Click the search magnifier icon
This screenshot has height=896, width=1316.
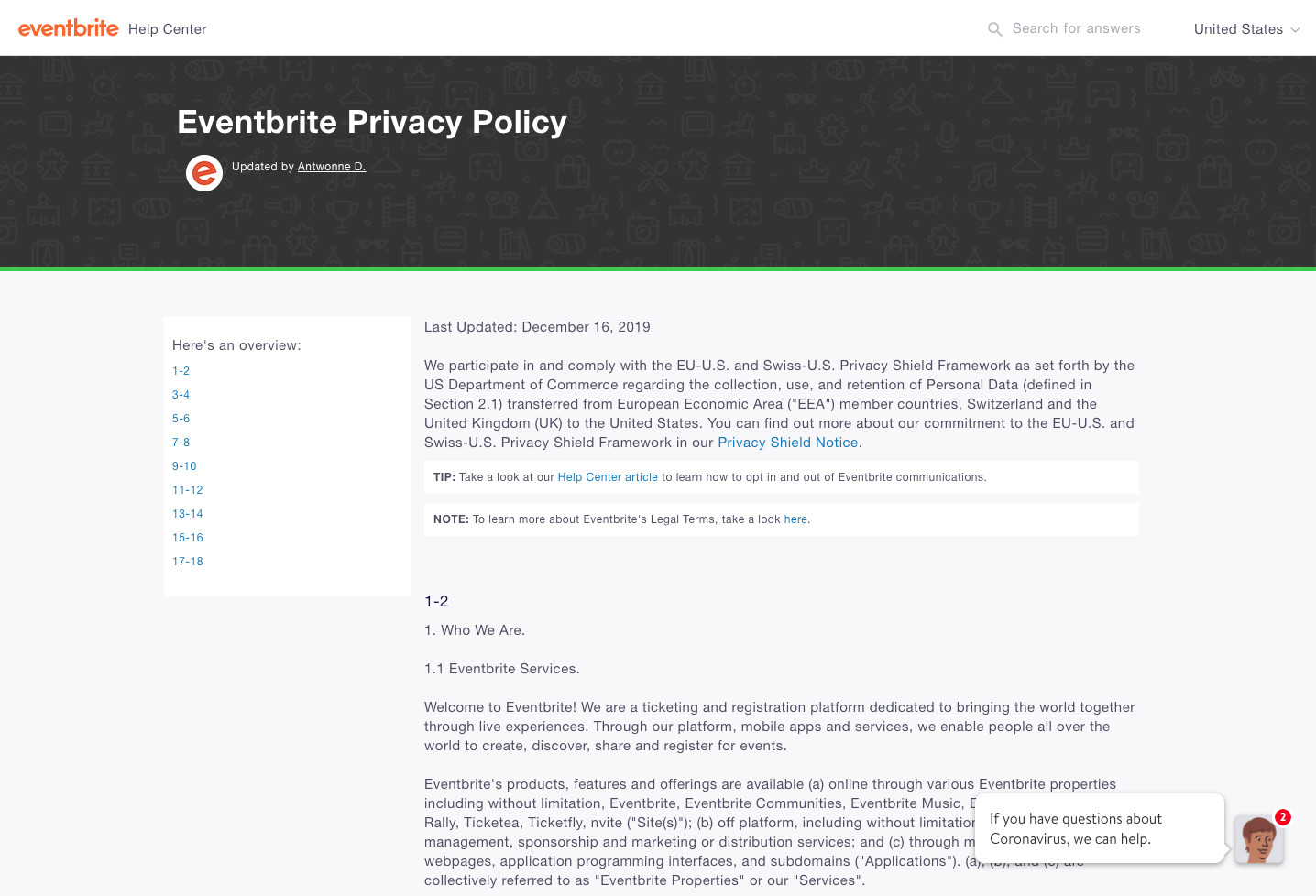994,29
